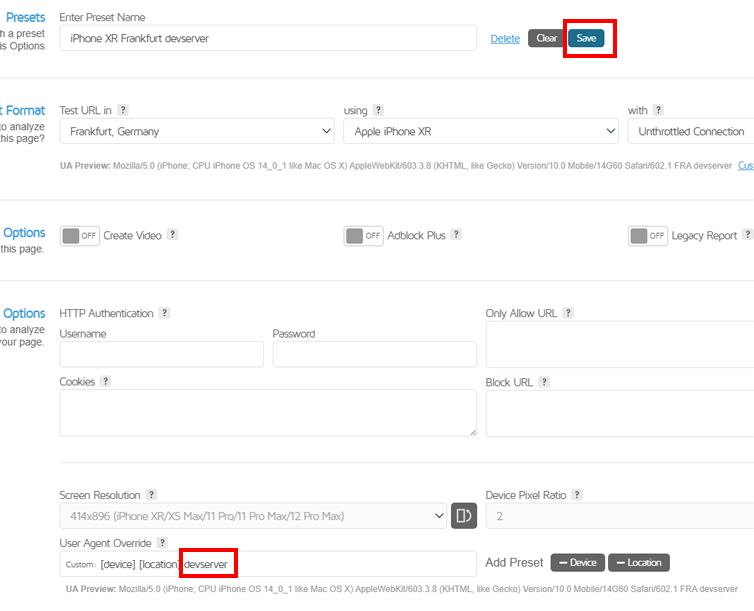Click help icon beside Adblock Plus
754x611 pixels.
tap(456, 235)
